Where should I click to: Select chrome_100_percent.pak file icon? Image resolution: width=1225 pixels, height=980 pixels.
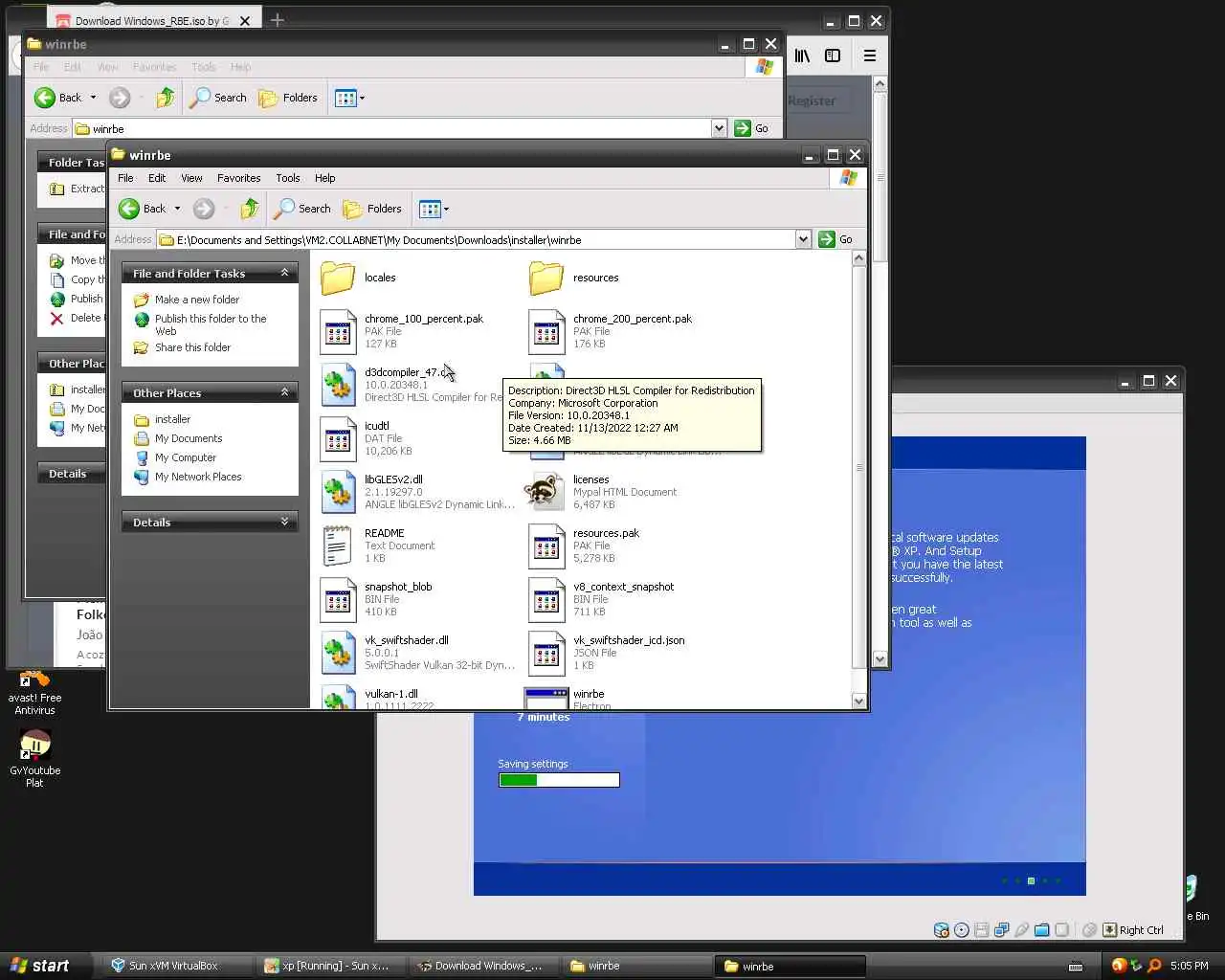click(x=338, y=331)
